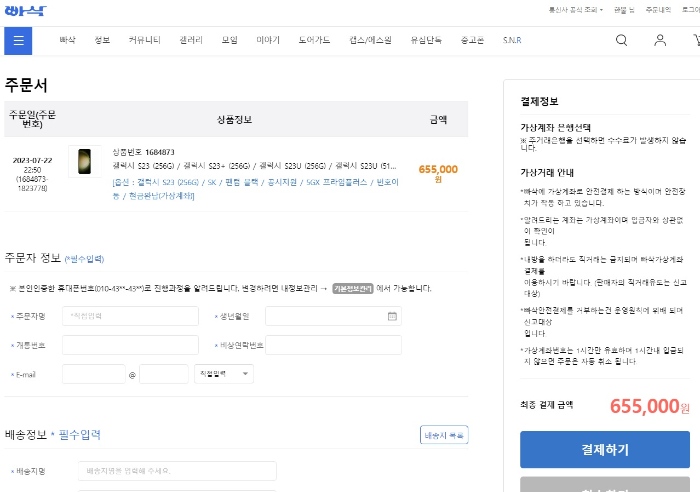This screenshot has width=700, height=492.
Task: Open the 이야기 menu item
Action: [x=268, y=40]
